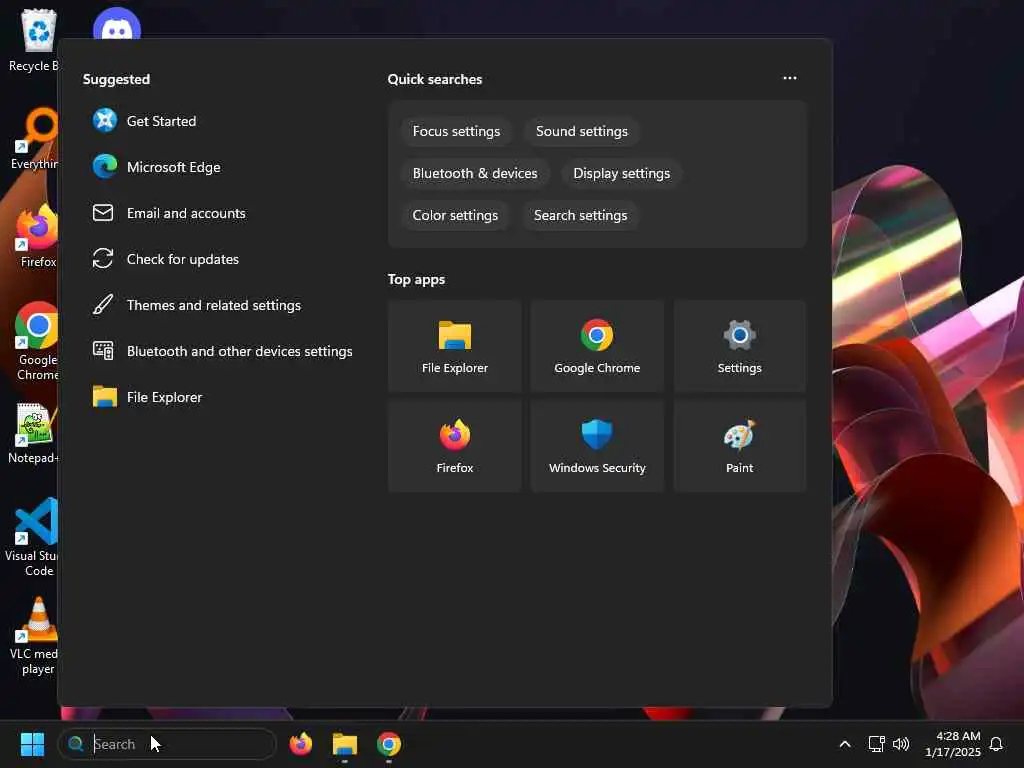Image resolution: width=1024 pixels, height=768 pixels.
Task: Click the volume speaker icon in tray
Action: pos(901,744)
